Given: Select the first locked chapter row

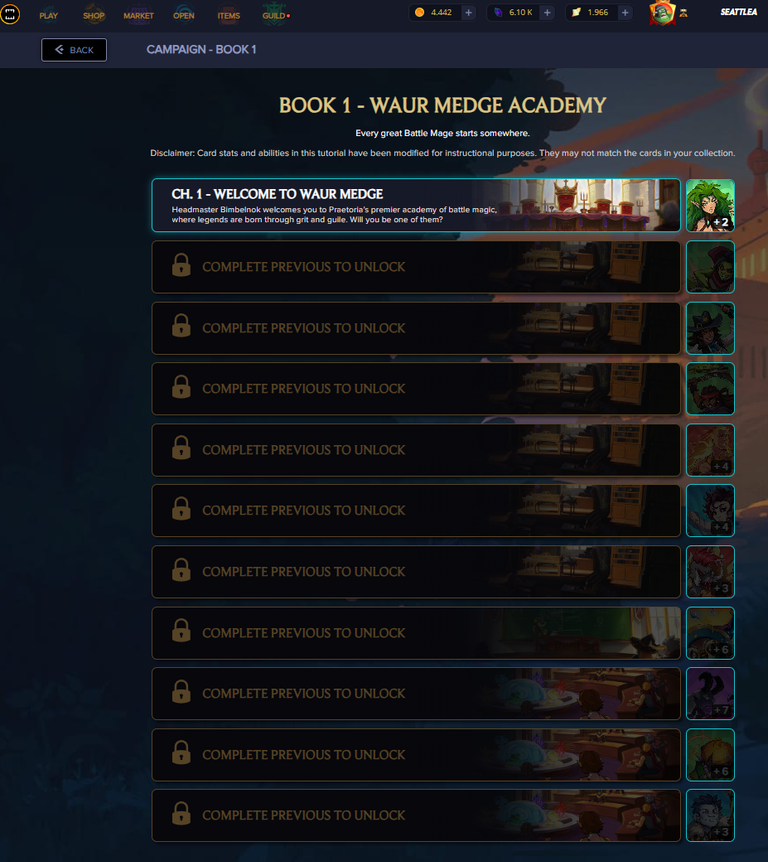Looking at the screenshot, I should click(x=416, y=267).
